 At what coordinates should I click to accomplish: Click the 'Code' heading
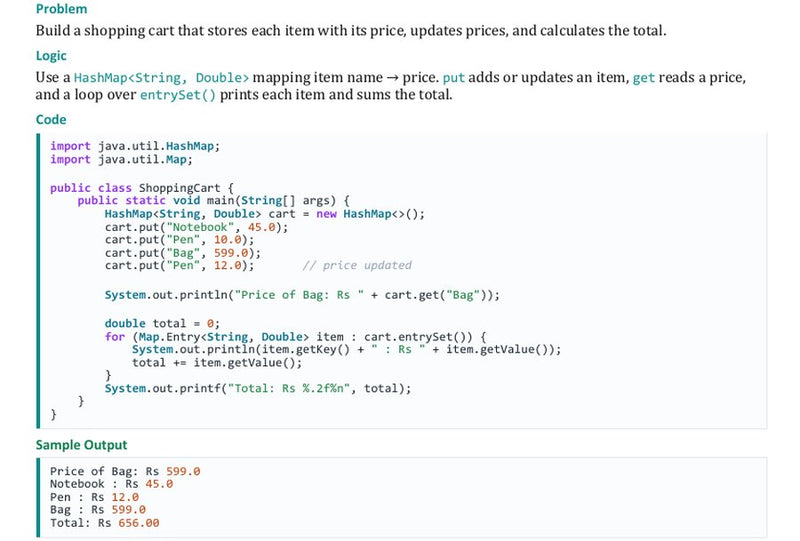(x=51, y=119)
